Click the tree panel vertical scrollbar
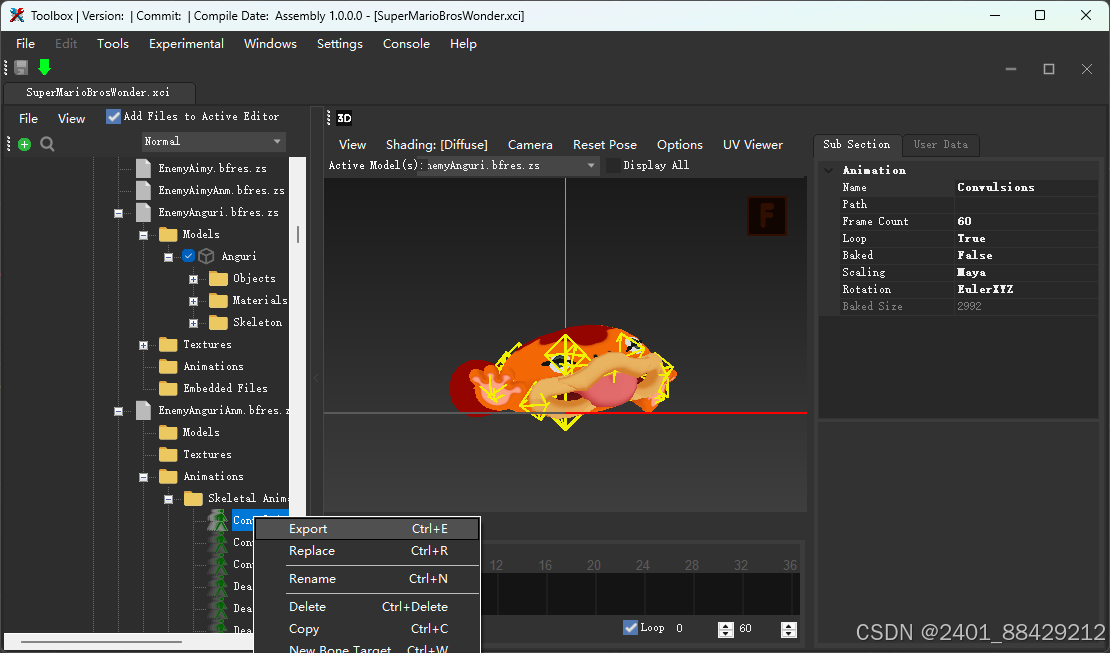 (x=298, y=234)
